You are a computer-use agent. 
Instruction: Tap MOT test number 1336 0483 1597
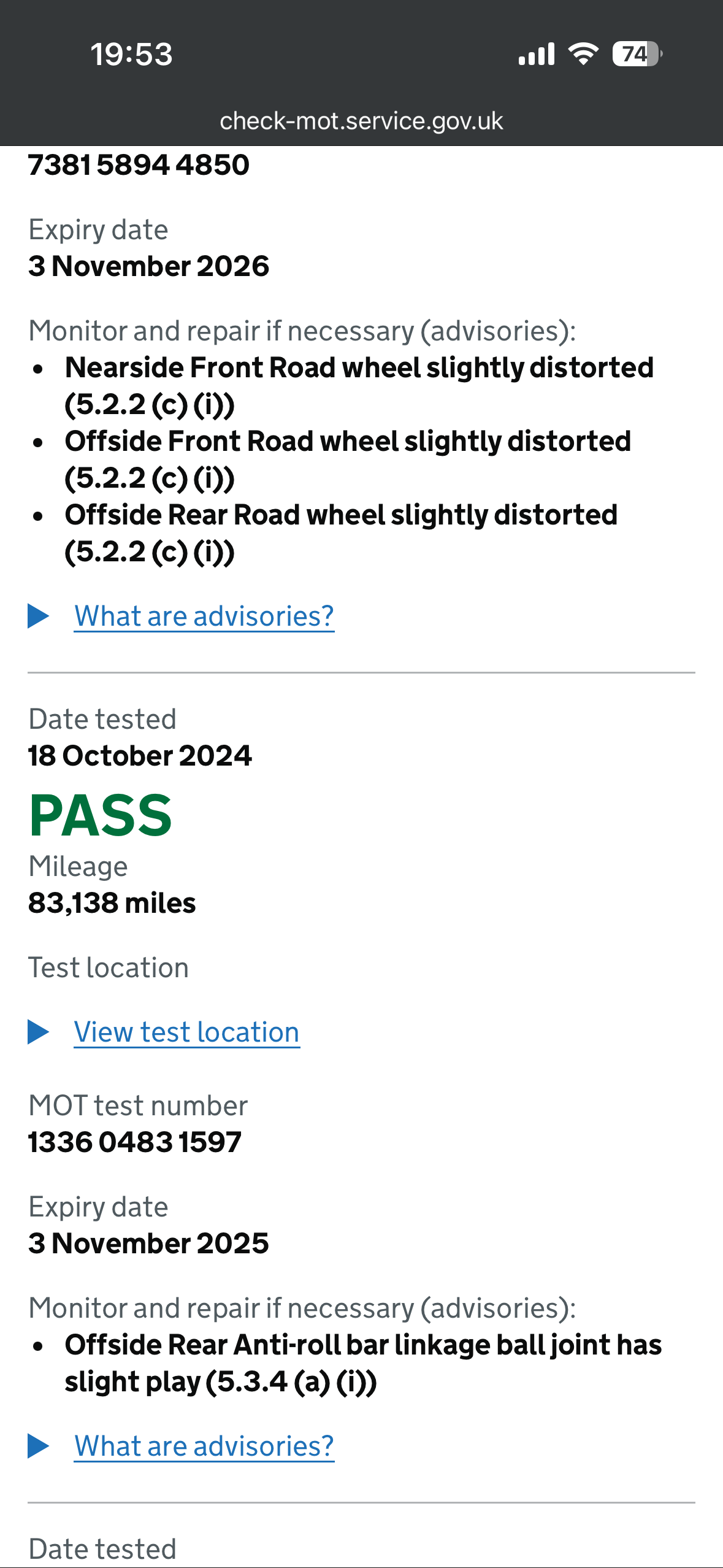click(x=135, y=1142)
